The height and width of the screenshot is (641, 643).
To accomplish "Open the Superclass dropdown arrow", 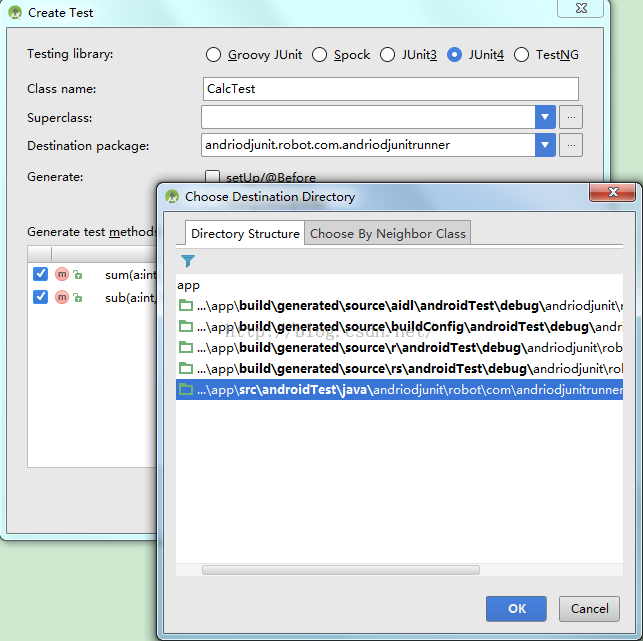I will tap(545, 117).
